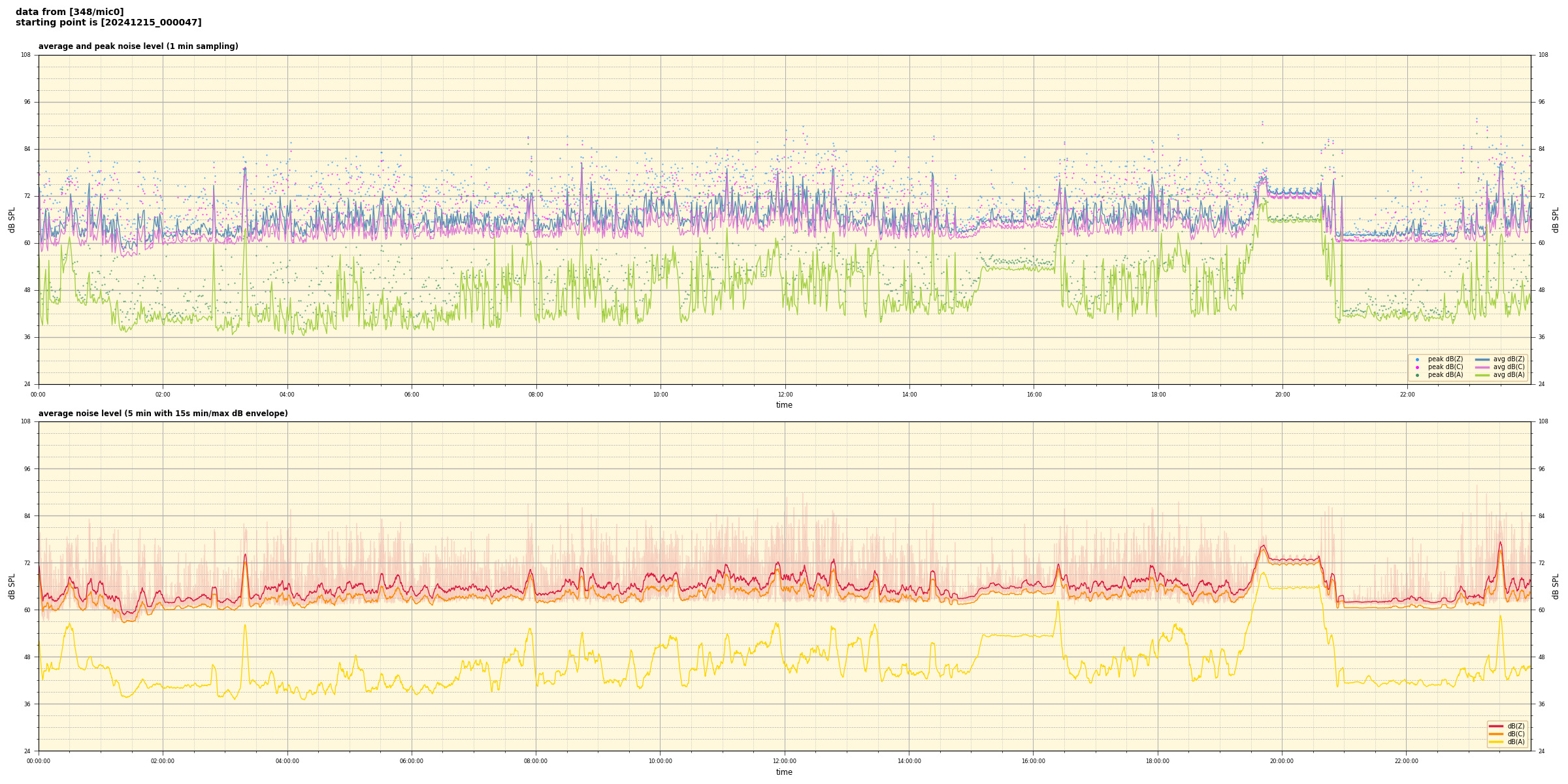Screen dimensions: 1568x784
Task: Click the left 'dB SPL' label of bottom chart
Action: (x=12, y=586)
